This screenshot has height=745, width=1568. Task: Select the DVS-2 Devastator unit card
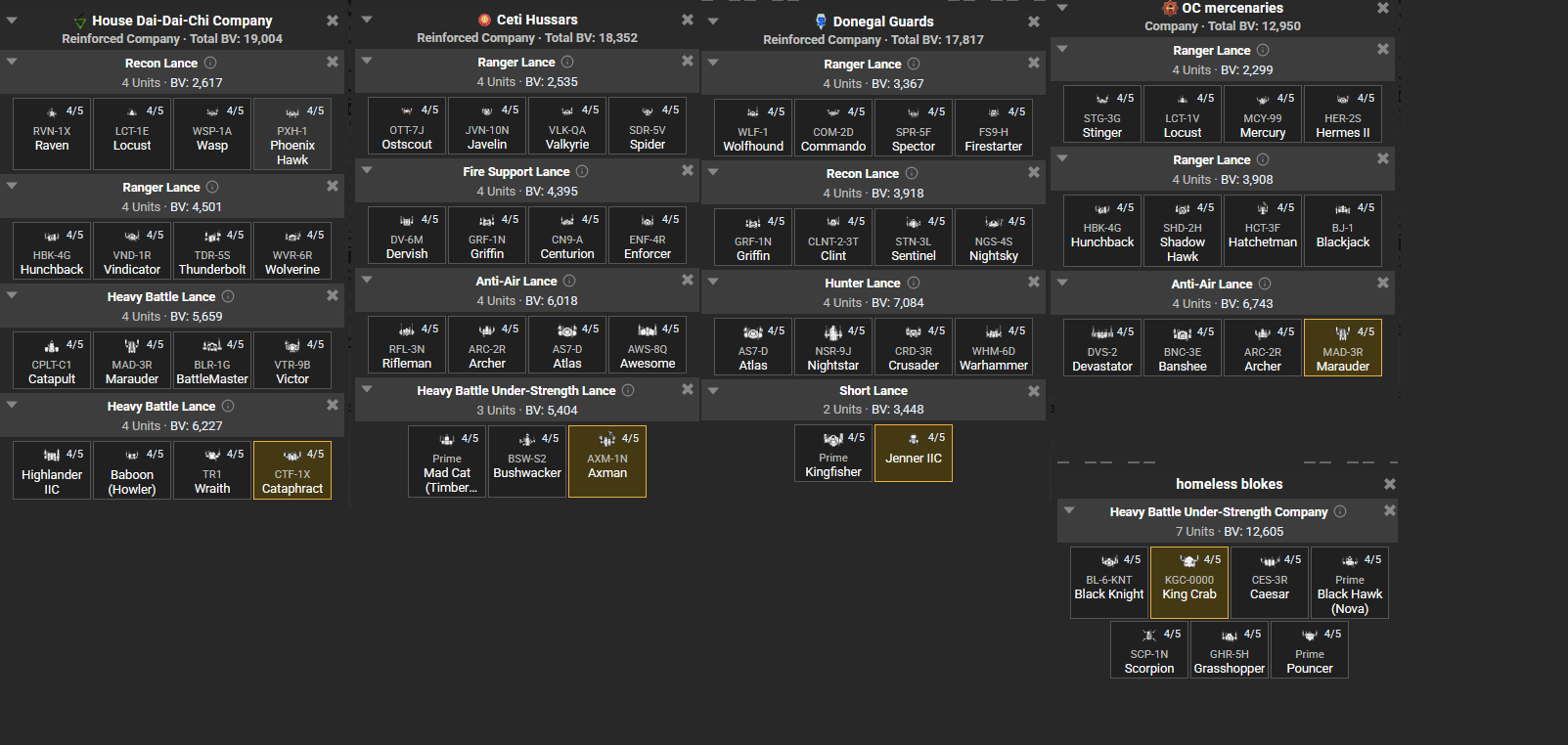1102,348
